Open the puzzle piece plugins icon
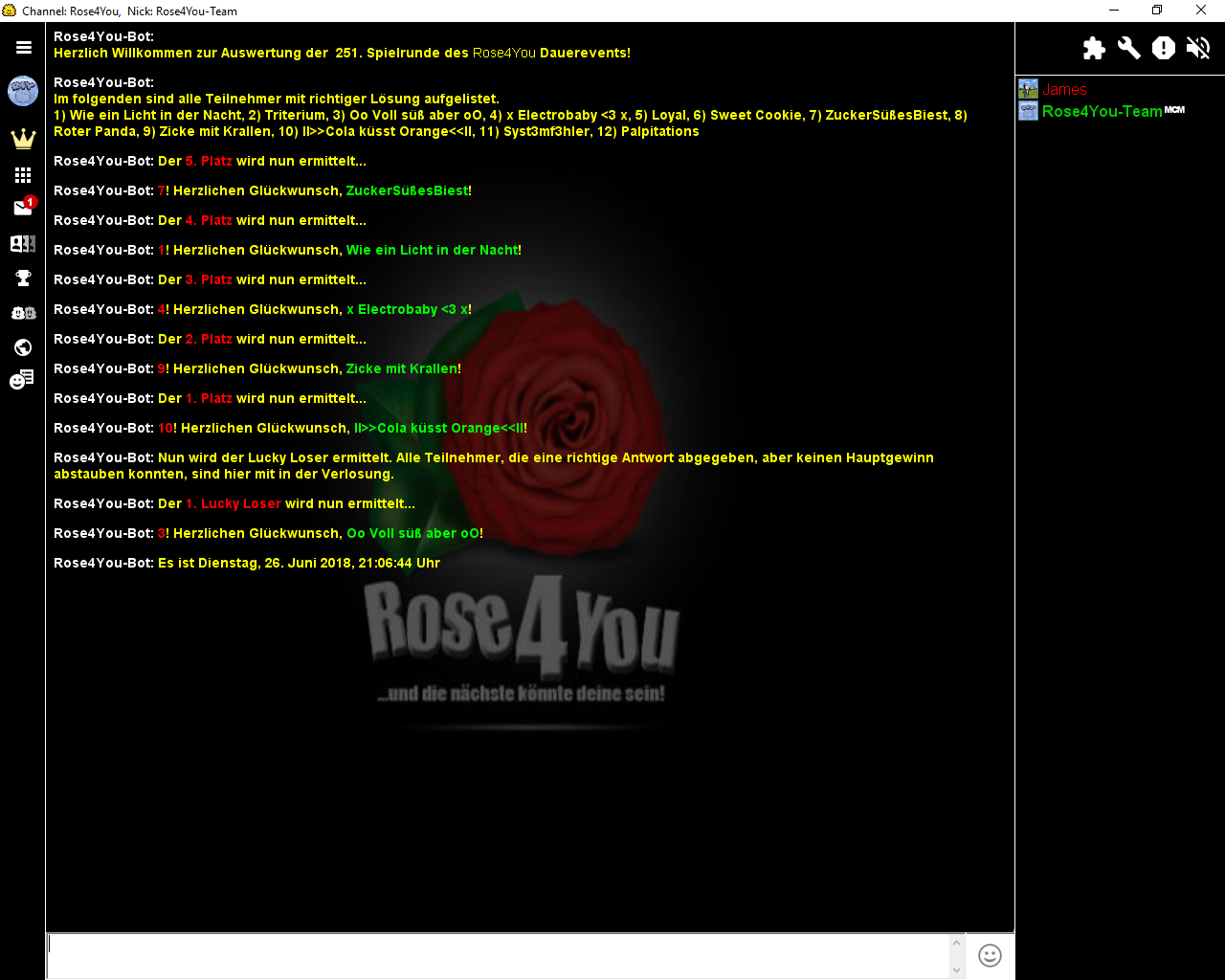The height and width of the screenshot is (980, 1225). [x=1094, y=48]
